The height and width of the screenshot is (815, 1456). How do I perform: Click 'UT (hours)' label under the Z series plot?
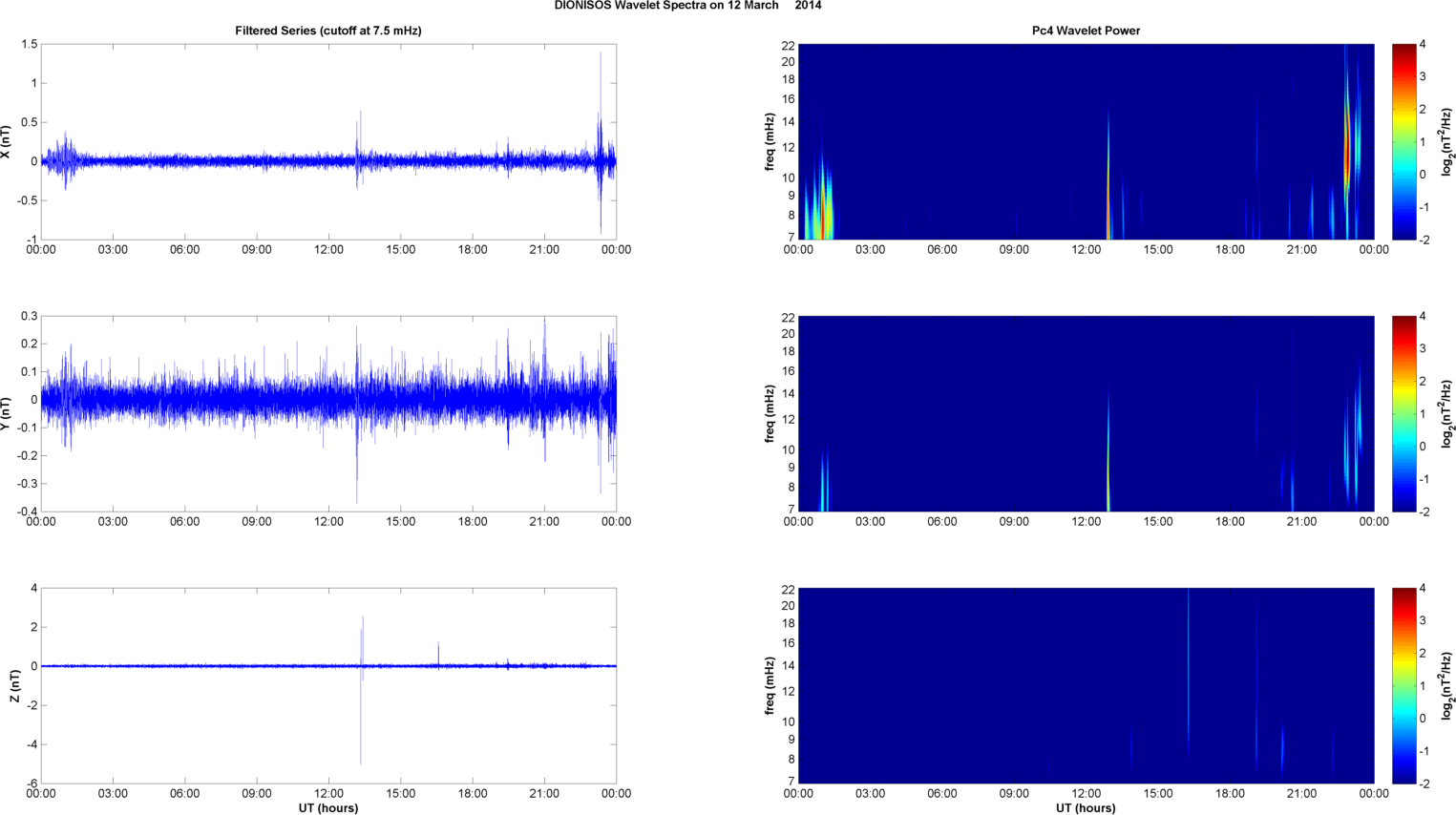click(328, 807)
